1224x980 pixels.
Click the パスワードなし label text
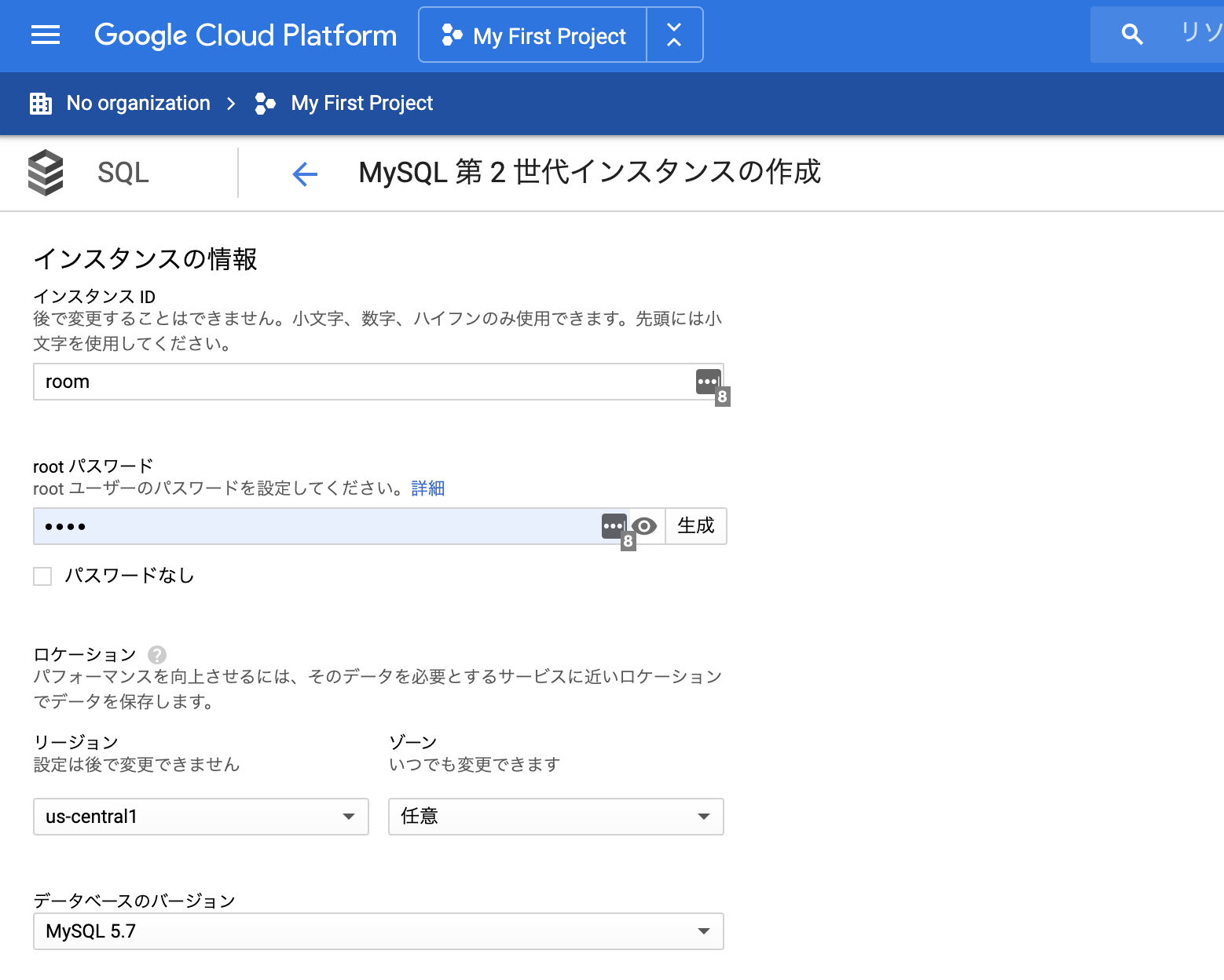click(x=130, y=576)
